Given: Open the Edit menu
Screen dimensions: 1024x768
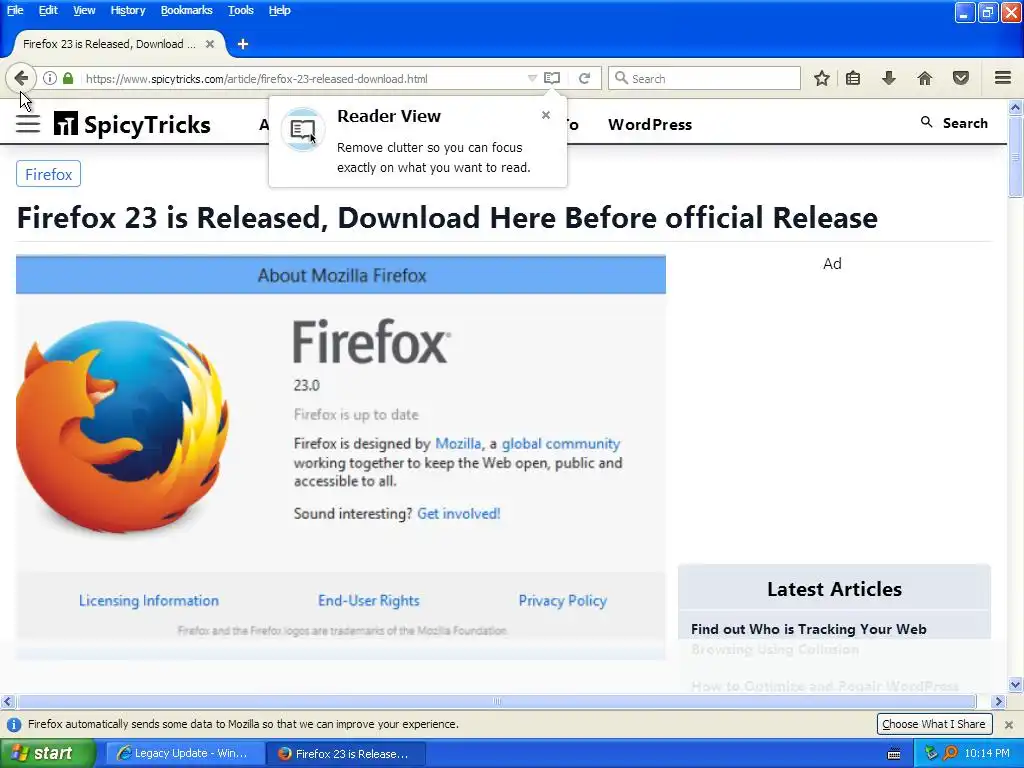Looking at the screenshot, I should click(48, 10).
